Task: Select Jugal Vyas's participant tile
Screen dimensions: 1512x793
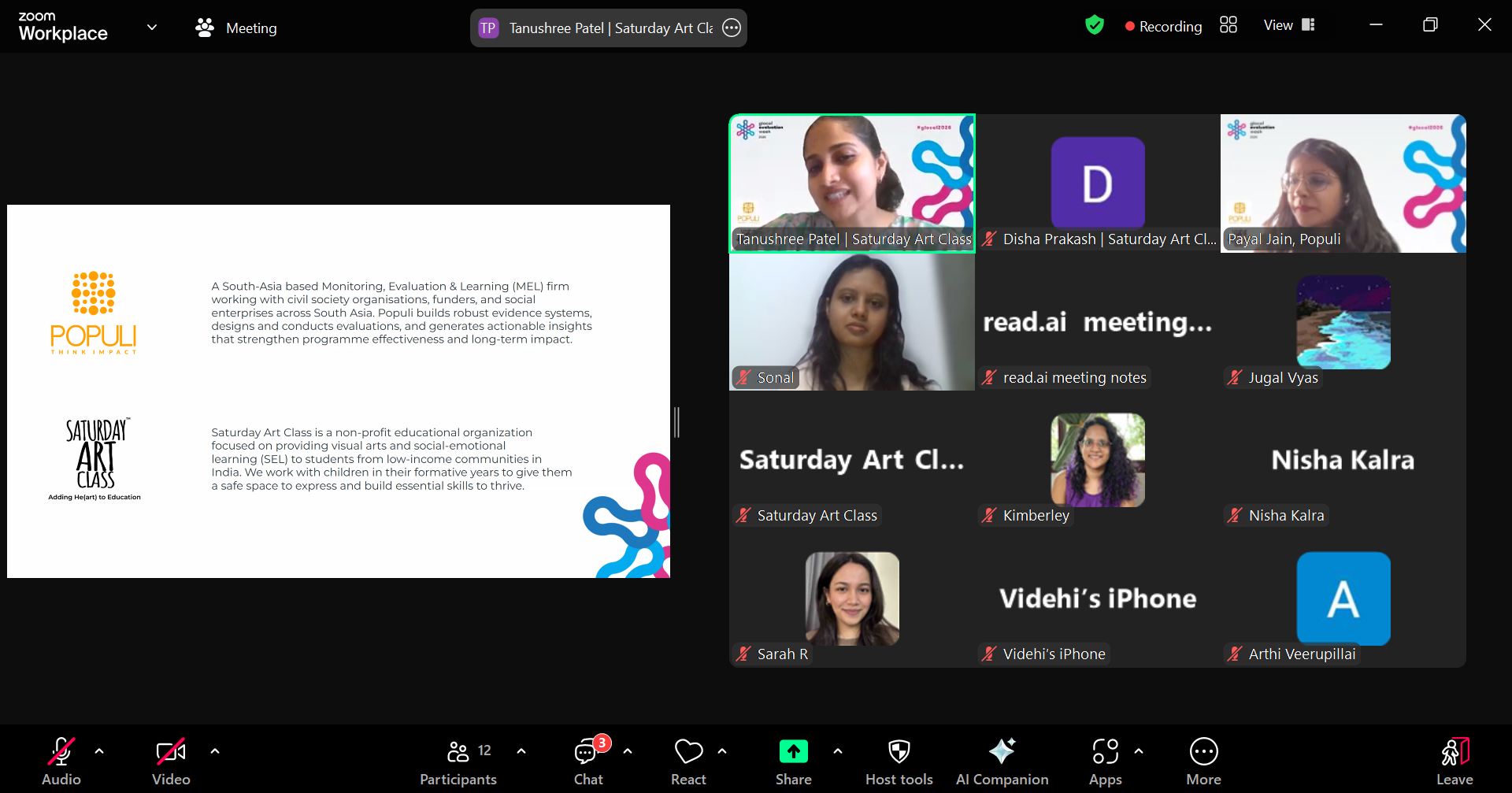Action: pyautogui.click(x=1343, y=322)
